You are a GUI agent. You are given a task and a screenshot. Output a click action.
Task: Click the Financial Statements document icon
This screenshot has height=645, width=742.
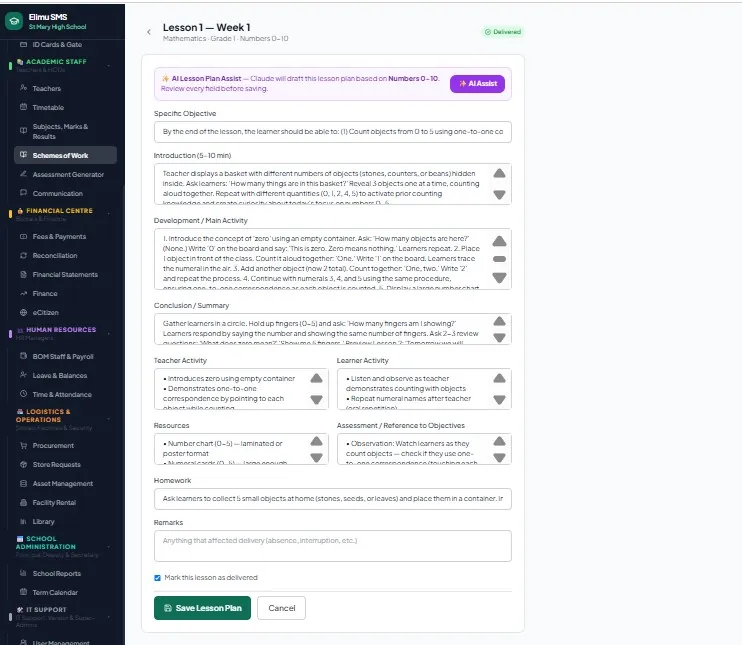(x=23, y=274)
